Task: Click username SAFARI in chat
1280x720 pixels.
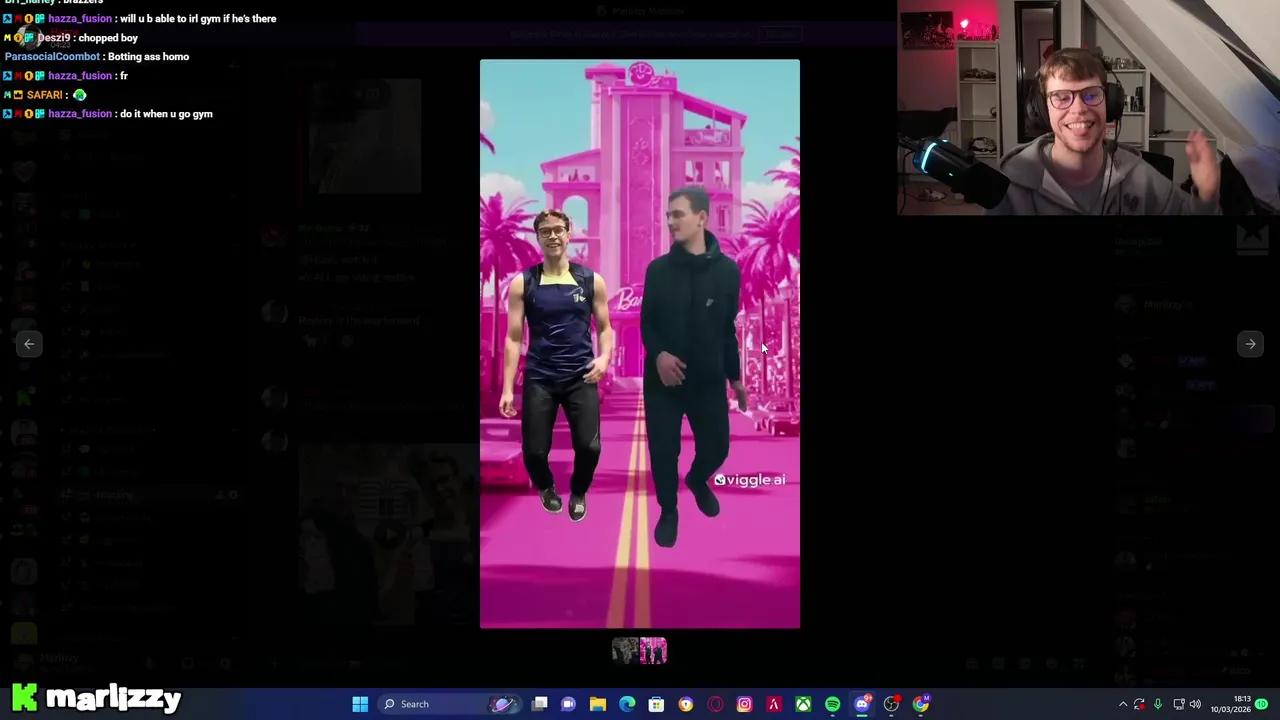Action: 45,95
